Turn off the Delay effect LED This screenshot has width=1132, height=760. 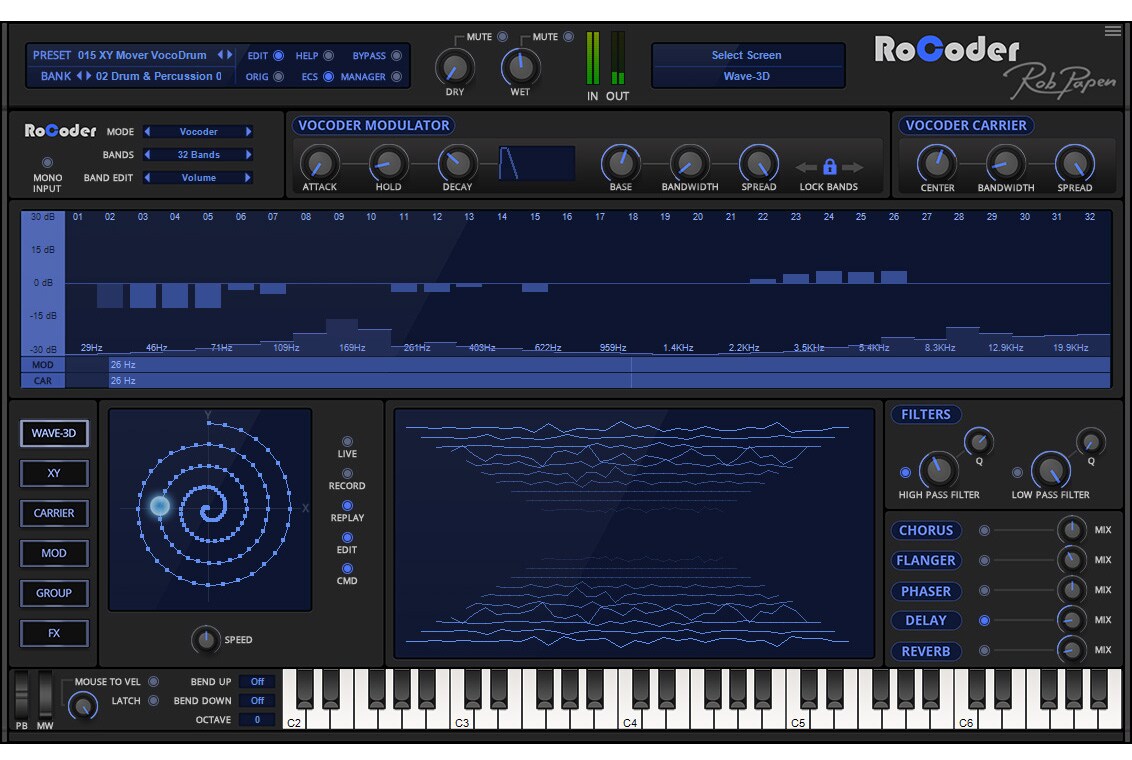tap(984, 620)
